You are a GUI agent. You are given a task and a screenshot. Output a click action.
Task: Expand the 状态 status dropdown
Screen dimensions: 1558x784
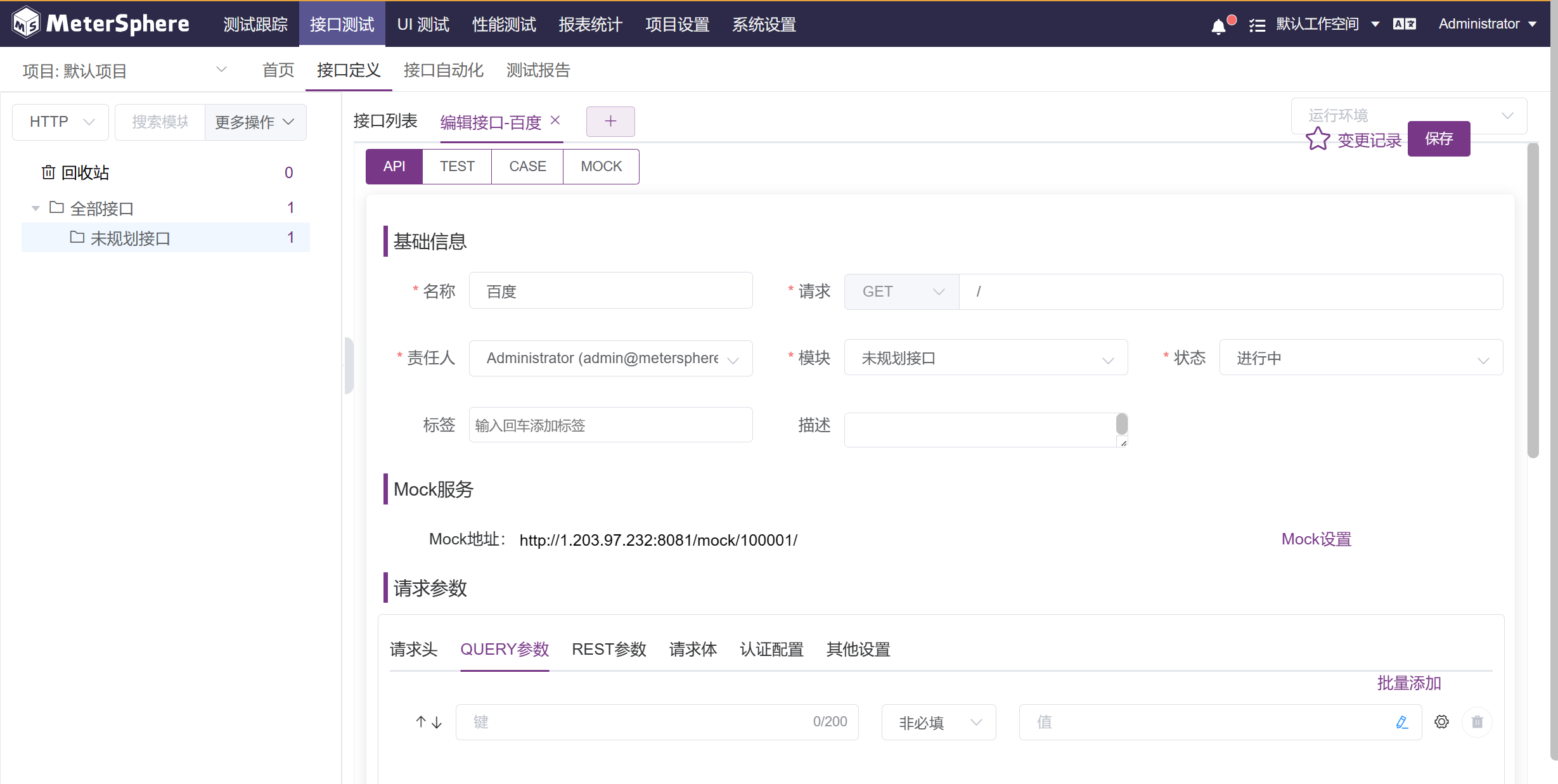tap(1360, 358)
